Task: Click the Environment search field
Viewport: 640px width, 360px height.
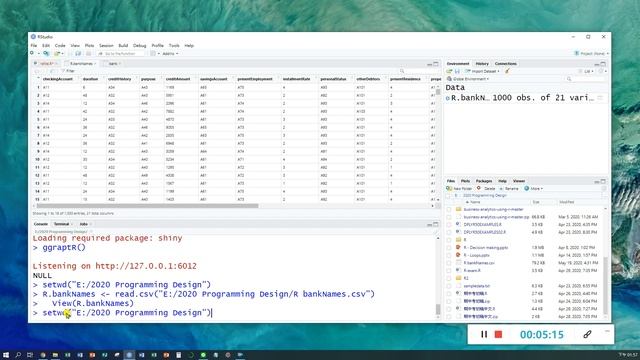Action: 585,79
